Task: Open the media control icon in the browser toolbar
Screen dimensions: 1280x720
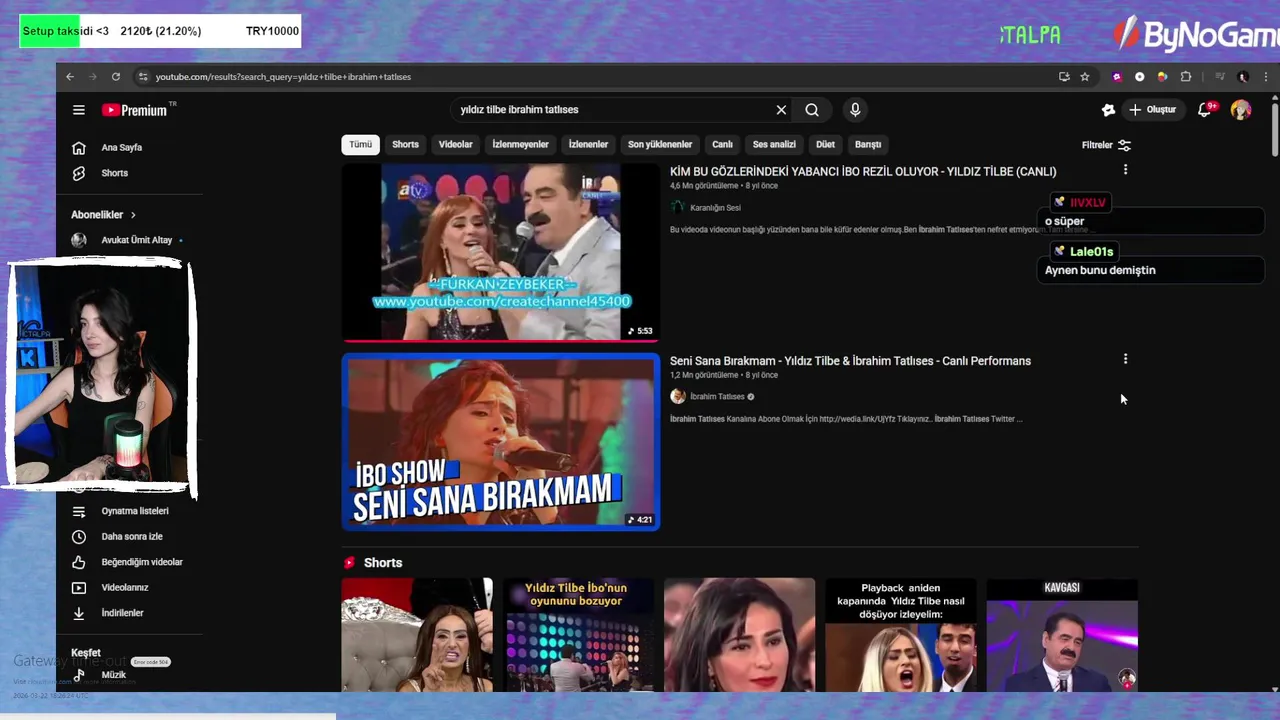Action: [x=1219, y=77]
